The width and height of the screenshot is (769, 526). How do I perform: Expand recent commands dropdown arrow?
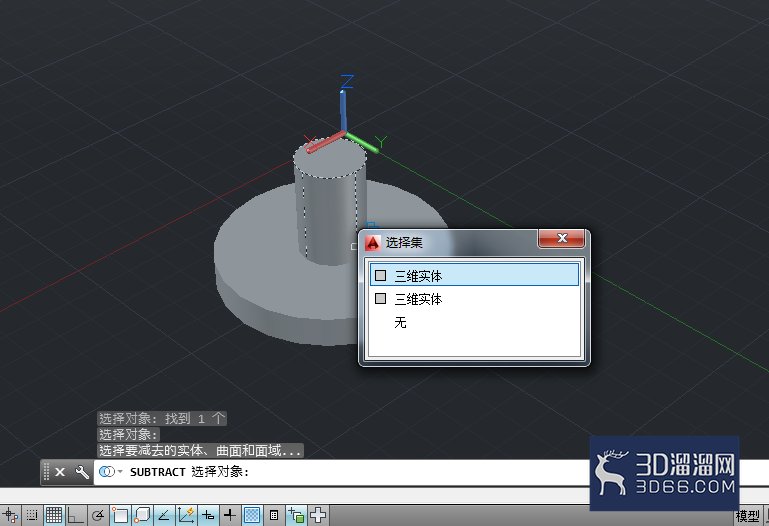(120, 472)
